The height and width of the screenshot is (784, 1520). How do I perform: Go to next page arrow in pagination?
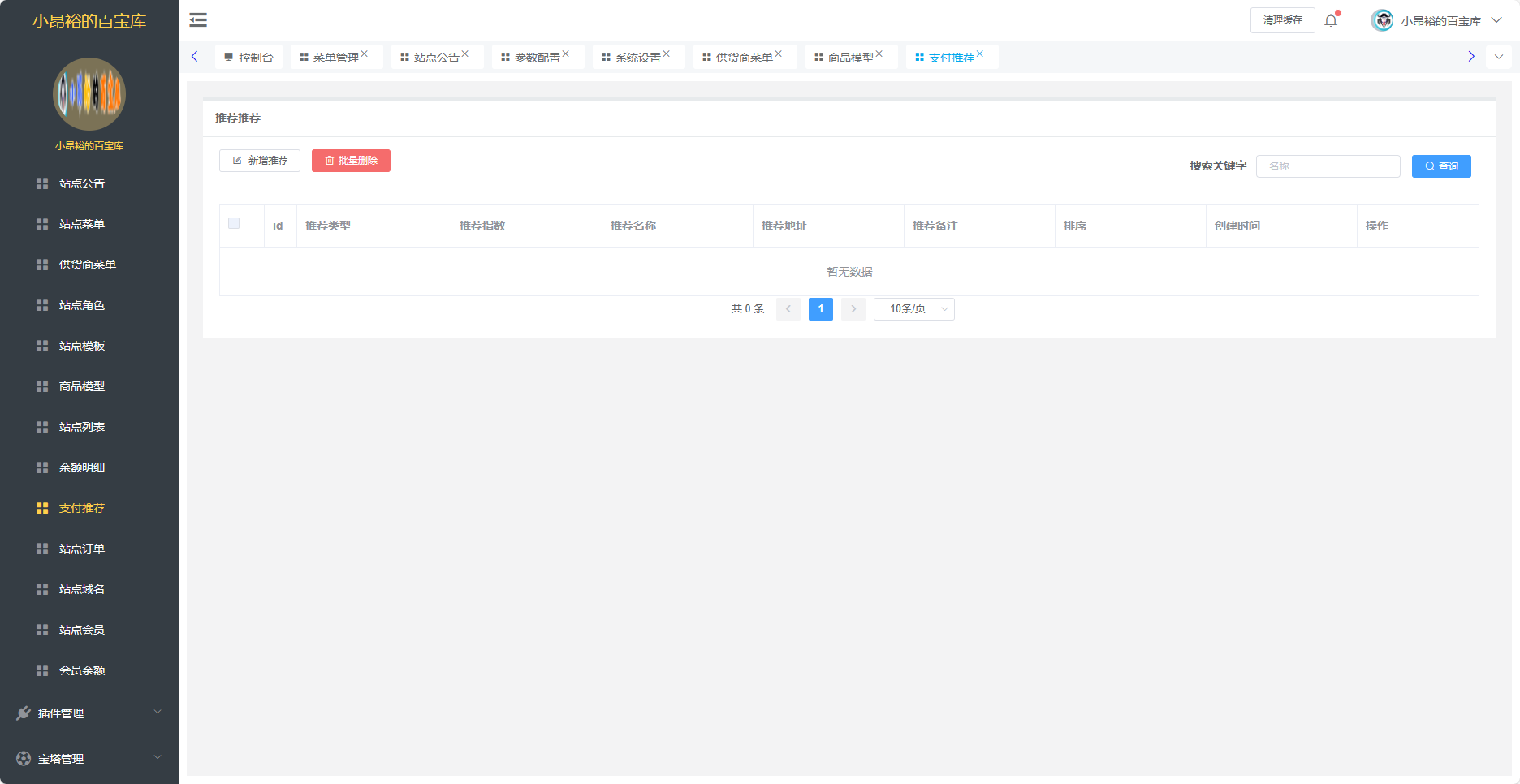(x=853, y=309)
